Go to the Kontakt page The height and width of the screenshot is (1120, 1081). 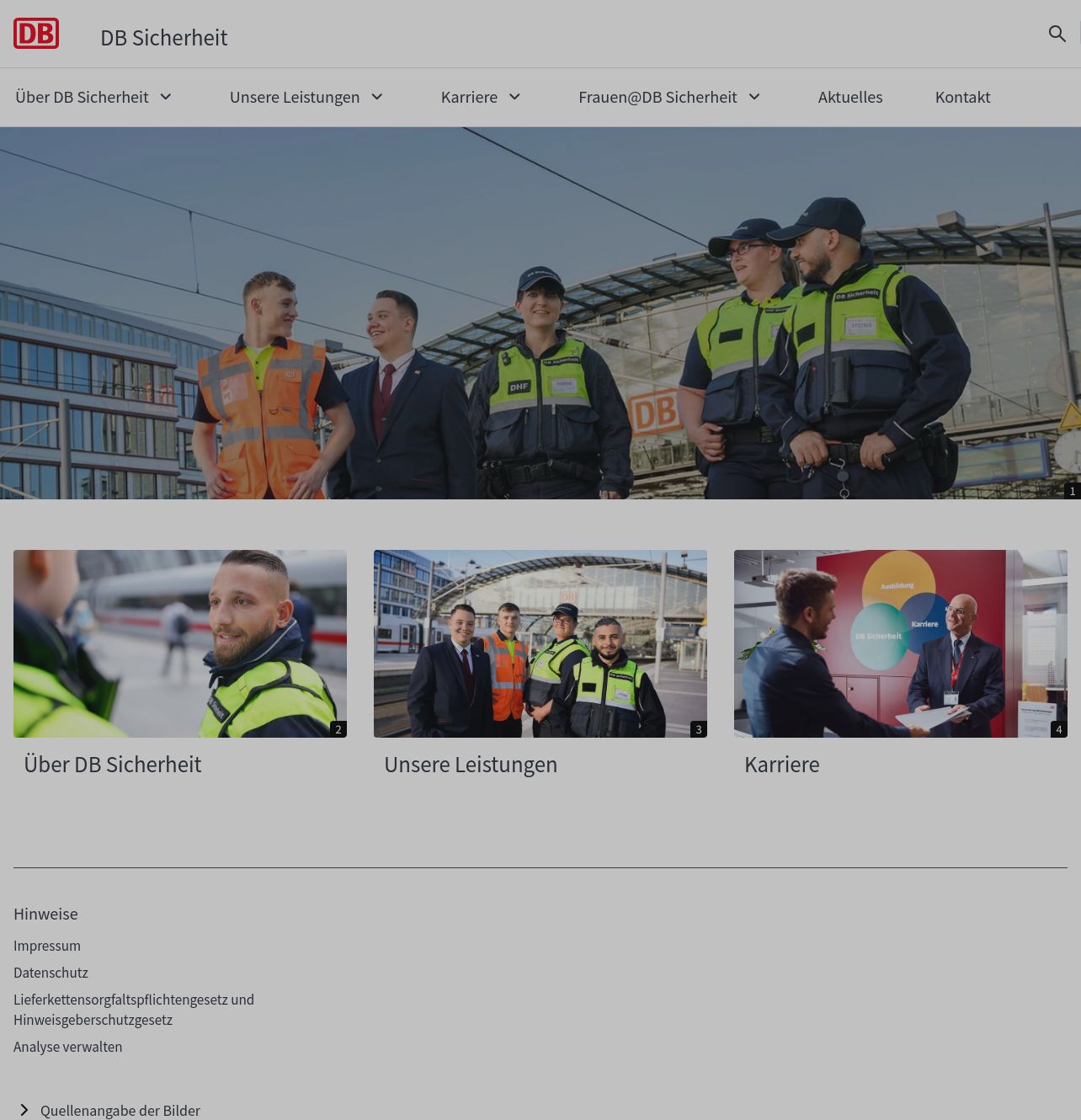[x=962, y=97]
